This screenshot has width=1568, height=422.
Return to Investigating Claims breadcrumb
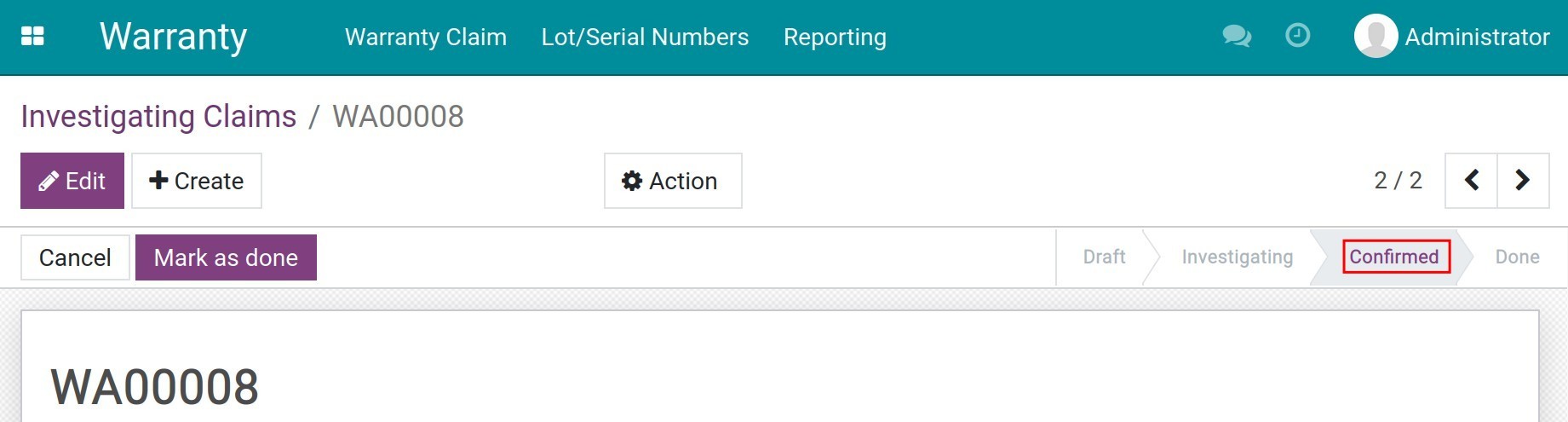tap(158, 117)
